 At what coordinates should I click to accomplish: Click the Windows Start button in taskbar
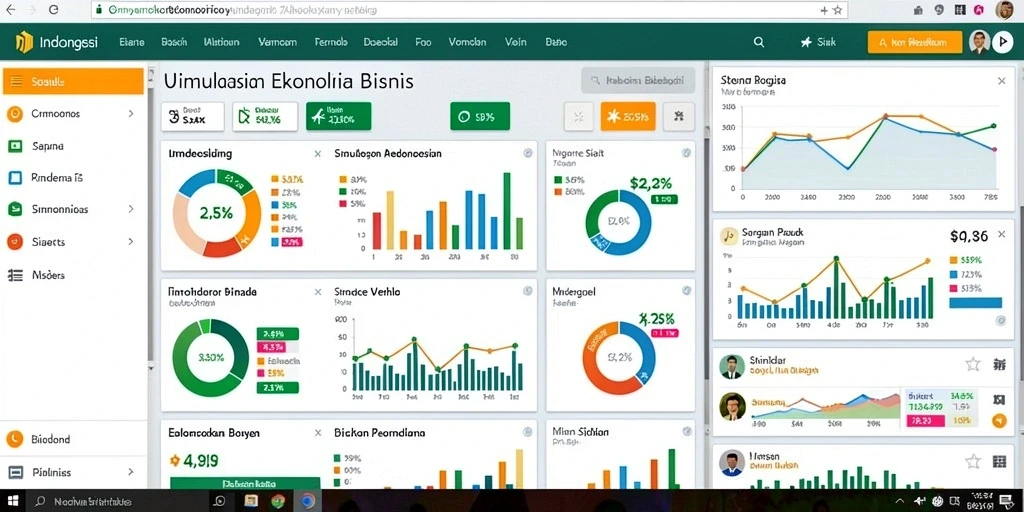point(13,502)
